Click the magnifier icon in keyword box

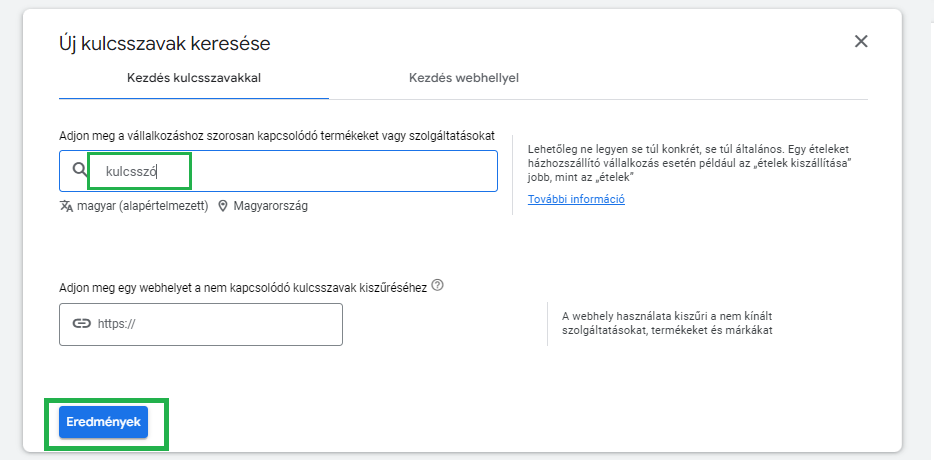[81, 171]
